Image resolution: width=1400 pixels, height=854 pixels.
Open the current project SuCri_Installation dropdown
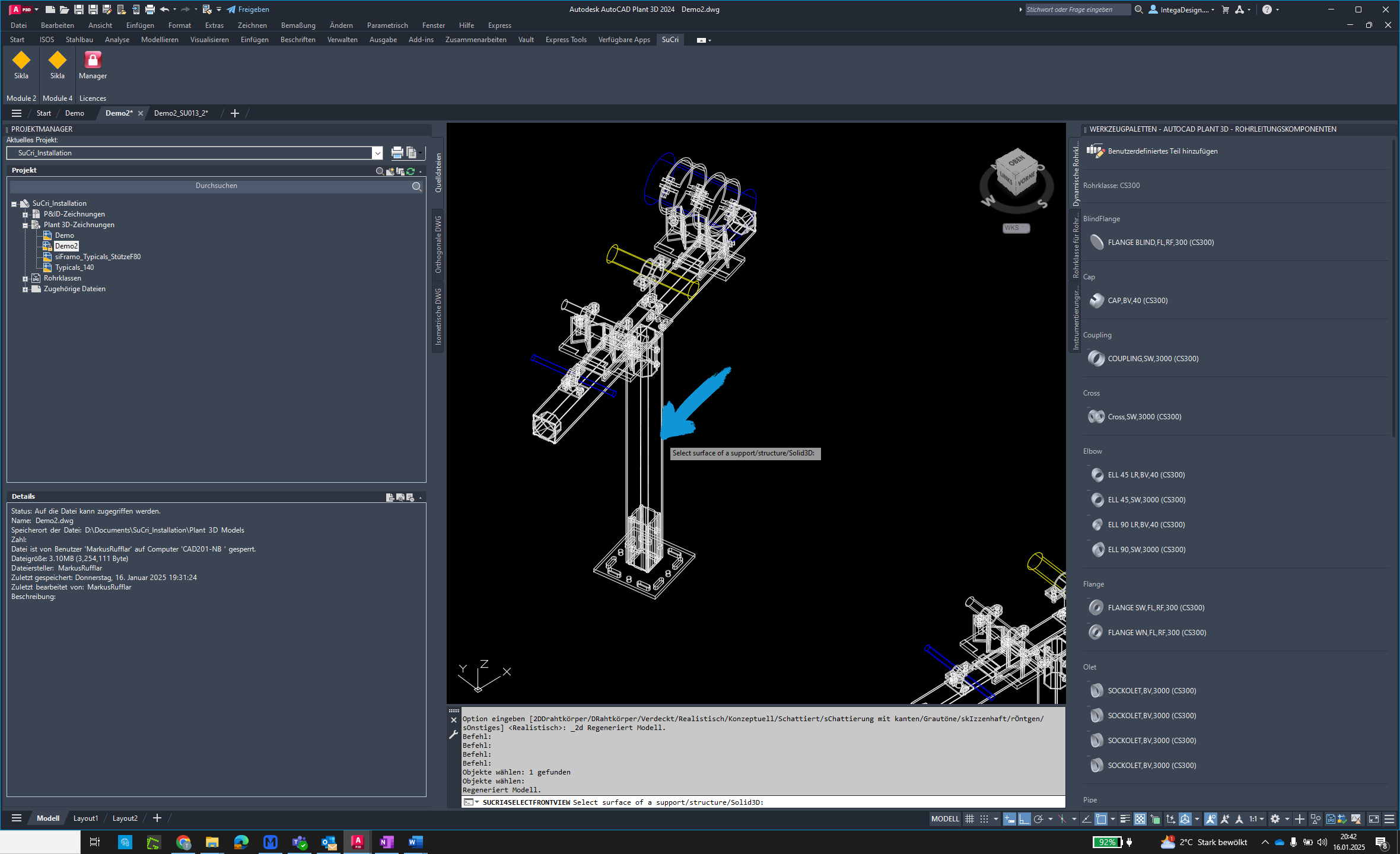point(377,153)
